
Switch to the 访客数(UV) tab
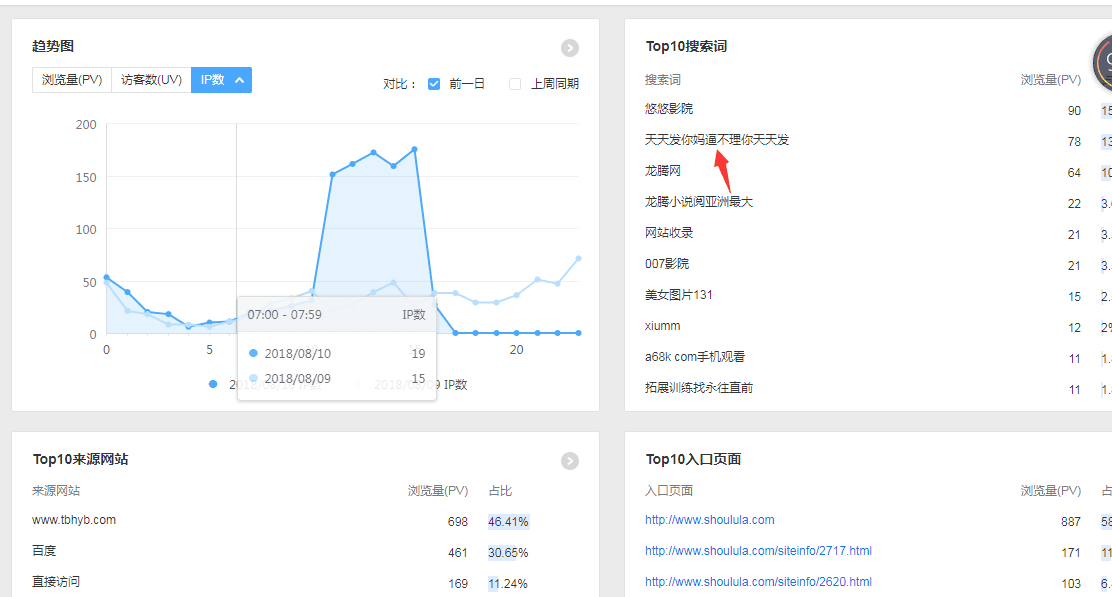pyautogui.click(x=150, y=78)
